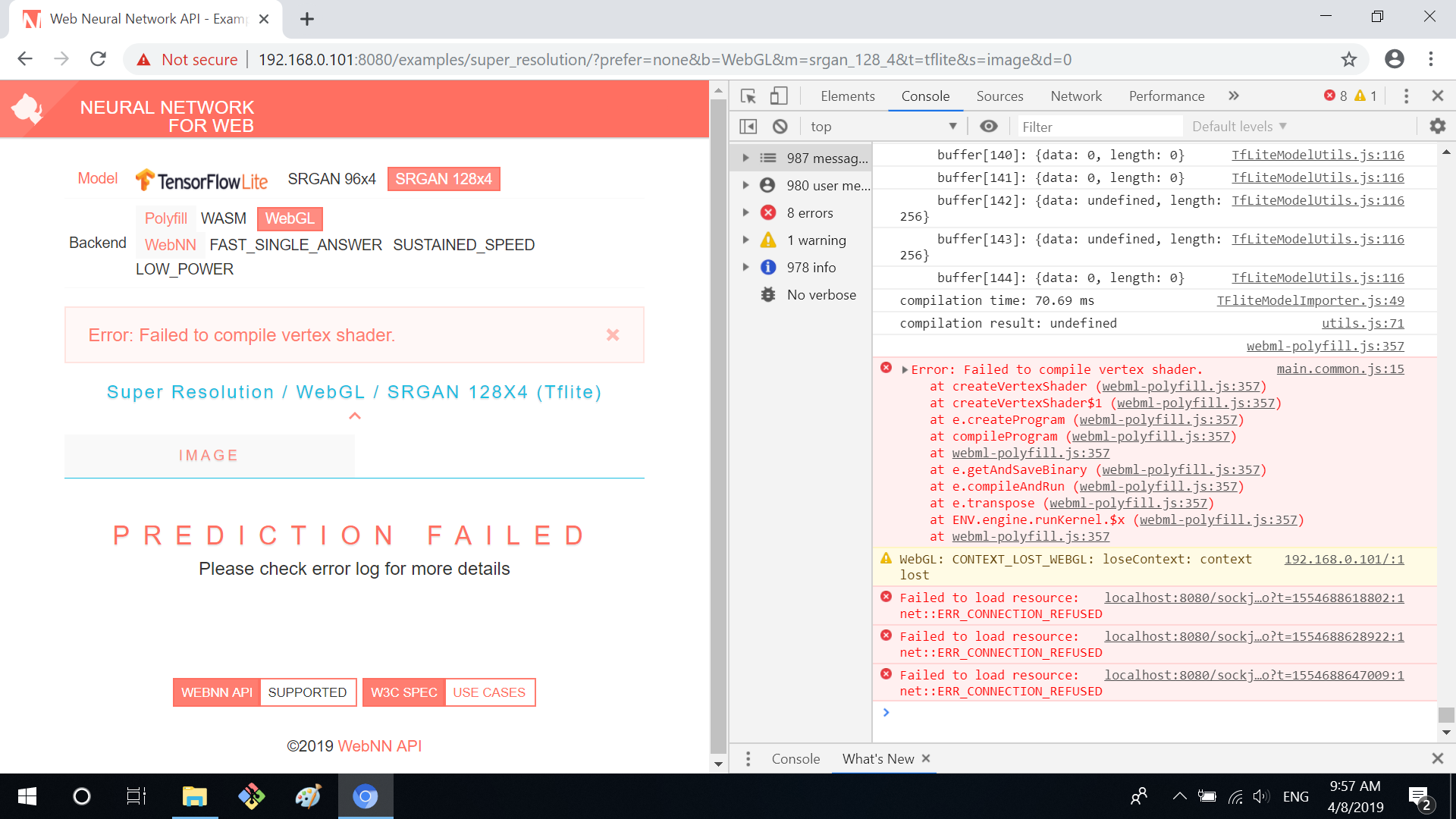Select the inspect element tool in DevTools

click(748, 96)
